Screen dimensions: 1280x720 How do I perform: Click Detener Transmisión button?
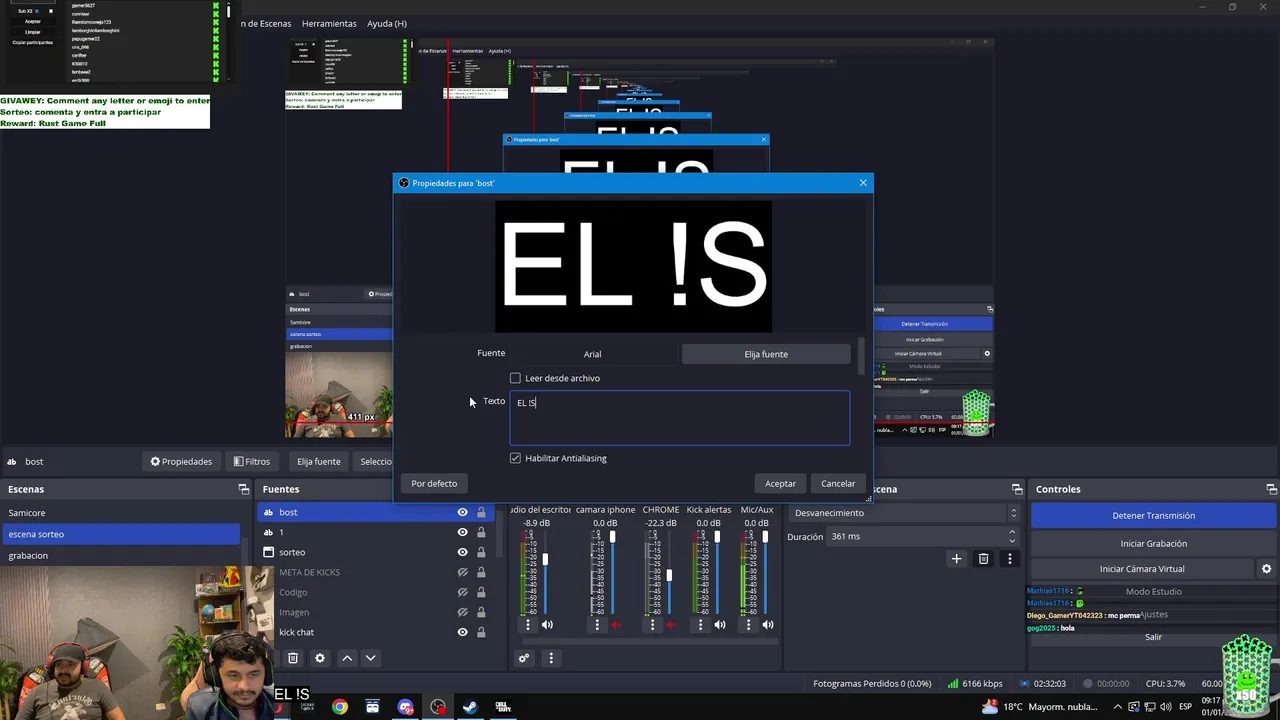pos(1153,515)
